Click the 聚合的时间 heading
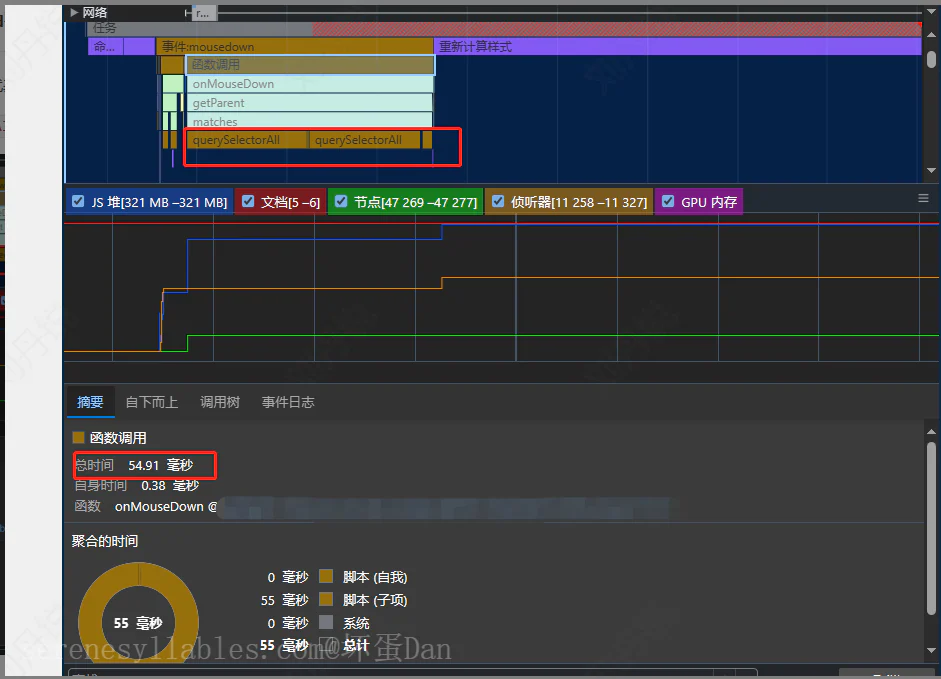The width and height of the screenshot is (941, 679). coord(105,541)
